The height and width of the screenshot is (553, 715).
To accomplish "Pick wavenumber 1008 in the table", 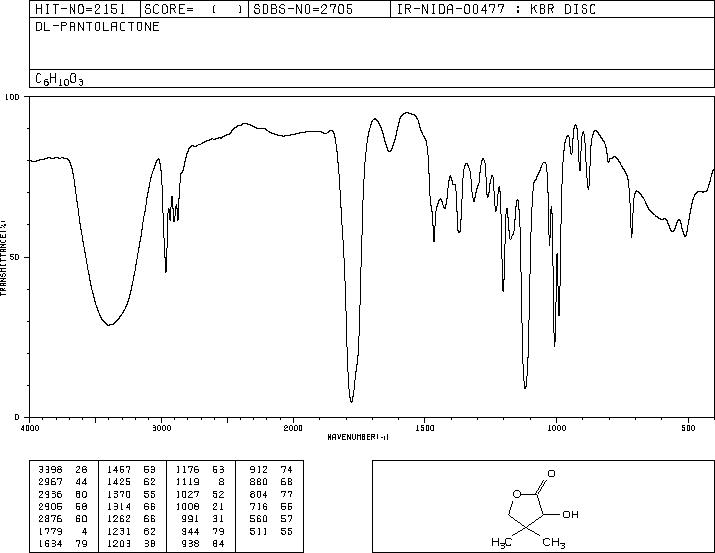I will coord(187,506).
